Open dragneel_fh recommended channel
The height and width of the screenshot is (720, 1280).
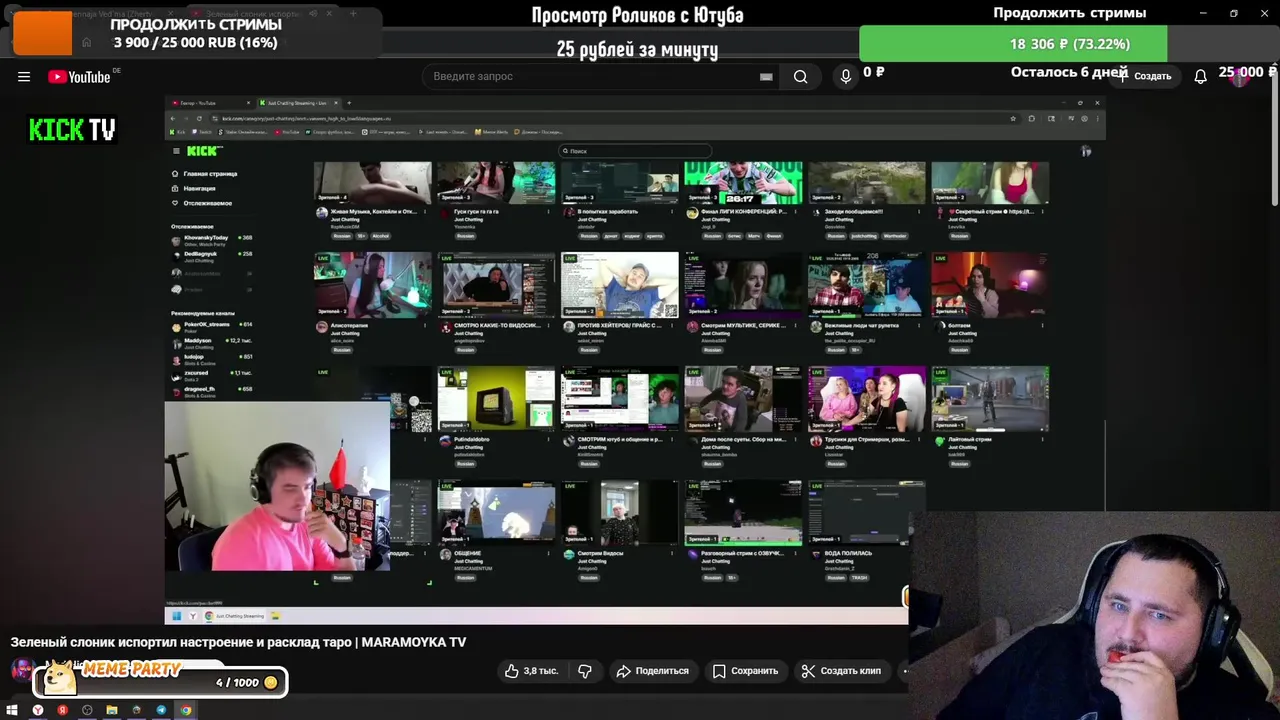pyautogui.click(x=212, y=390)
